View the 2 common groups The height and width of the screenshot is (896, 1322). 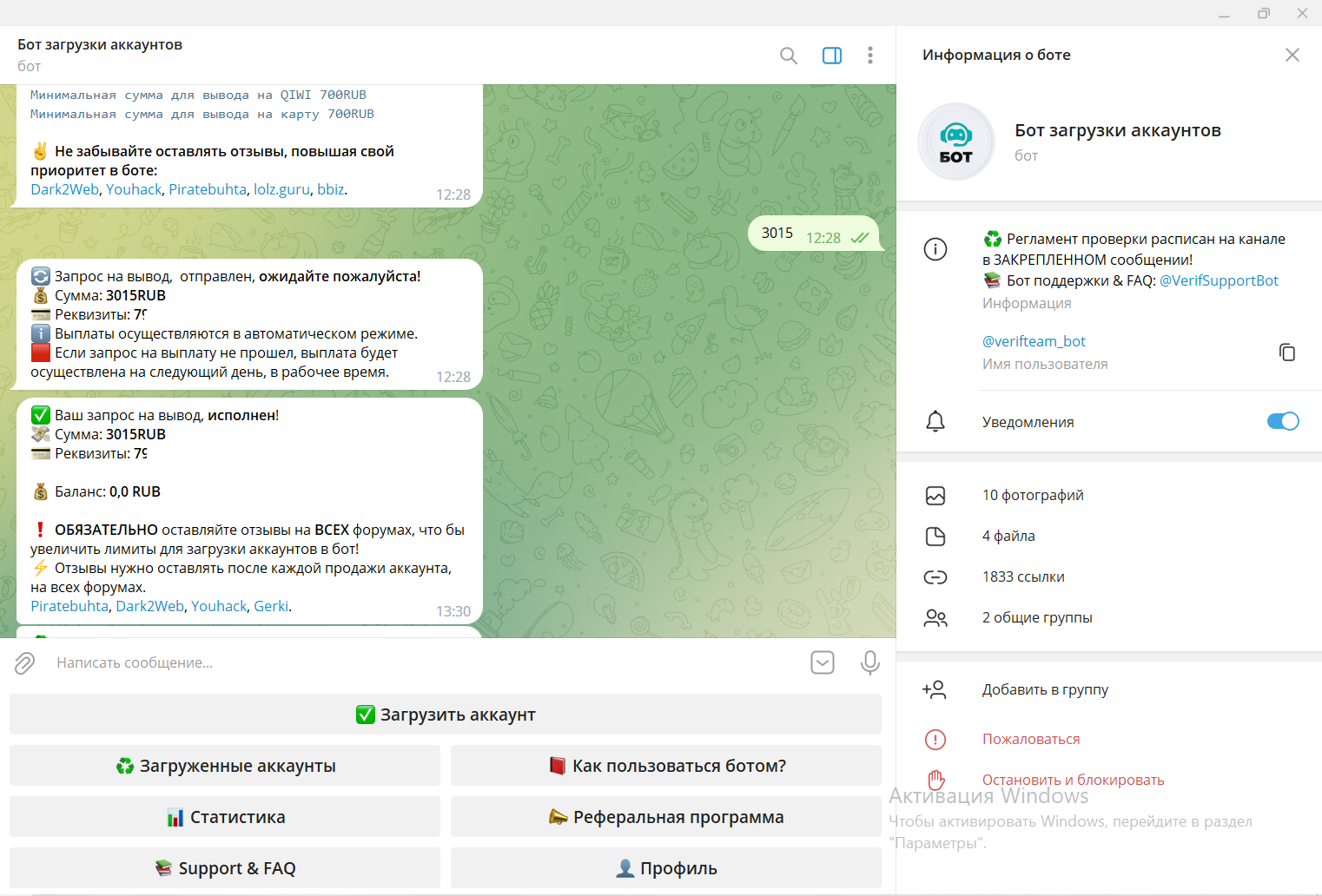[1037, 617]
